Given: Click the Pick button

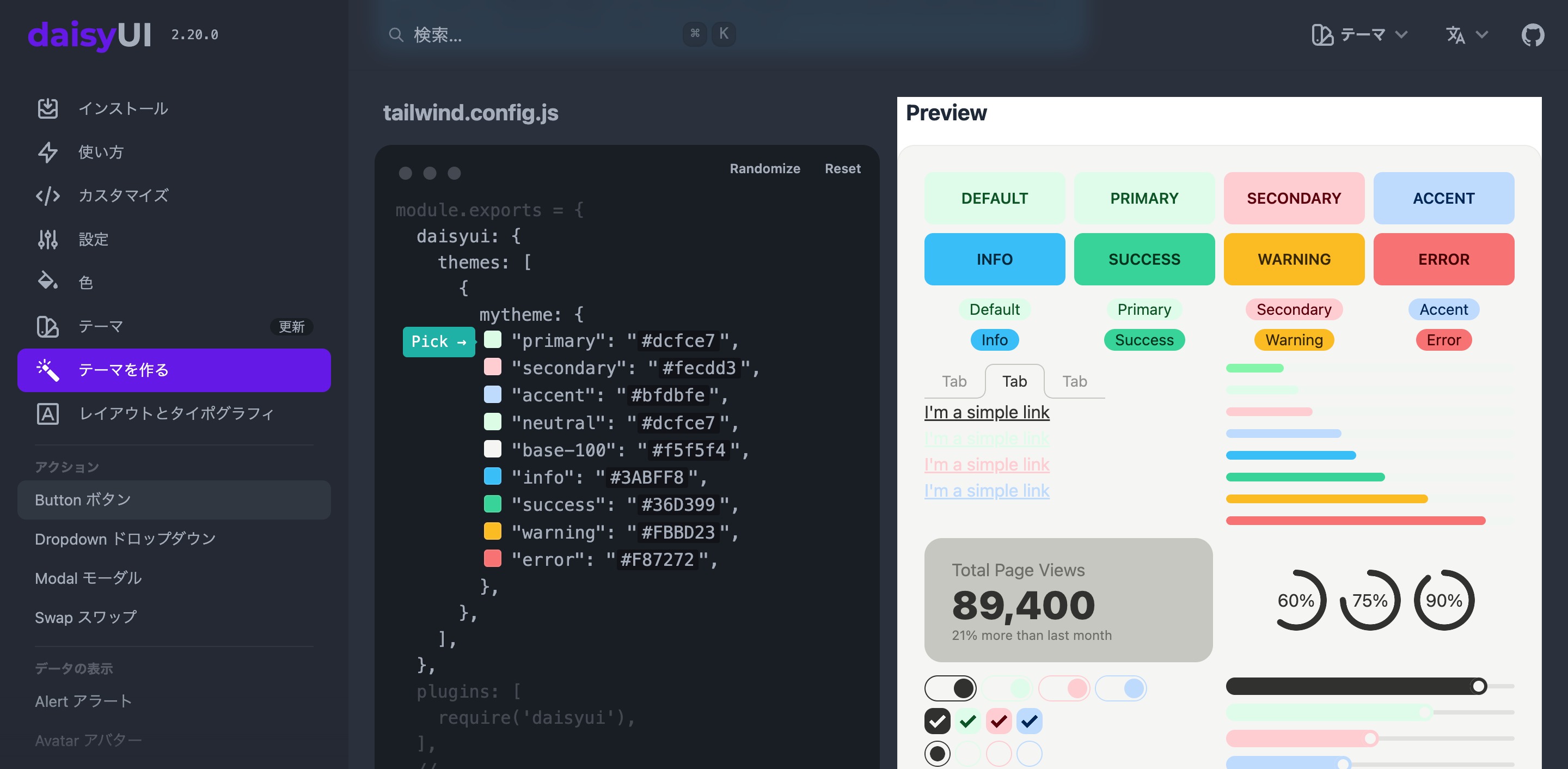Looking at the screenshot, I should (x=439, y=341).
